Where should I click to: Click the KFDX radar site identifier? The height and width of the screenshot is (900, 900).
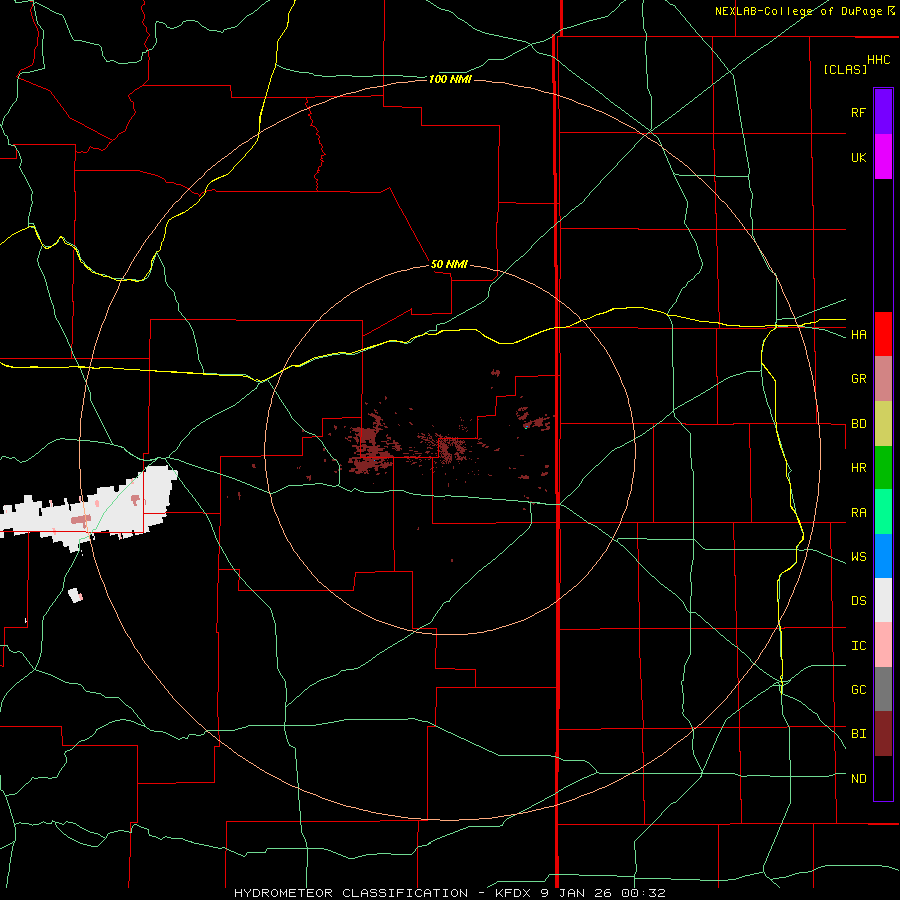click(514, 893)
